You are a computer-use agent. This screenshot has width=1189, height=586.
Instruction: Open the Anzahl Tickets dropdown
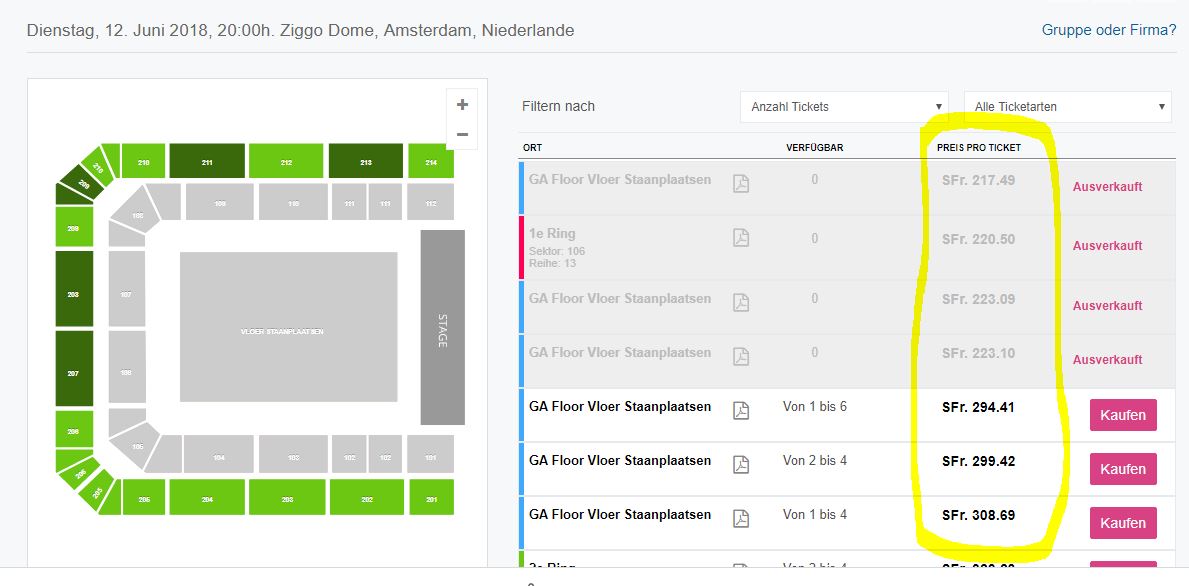845,107
